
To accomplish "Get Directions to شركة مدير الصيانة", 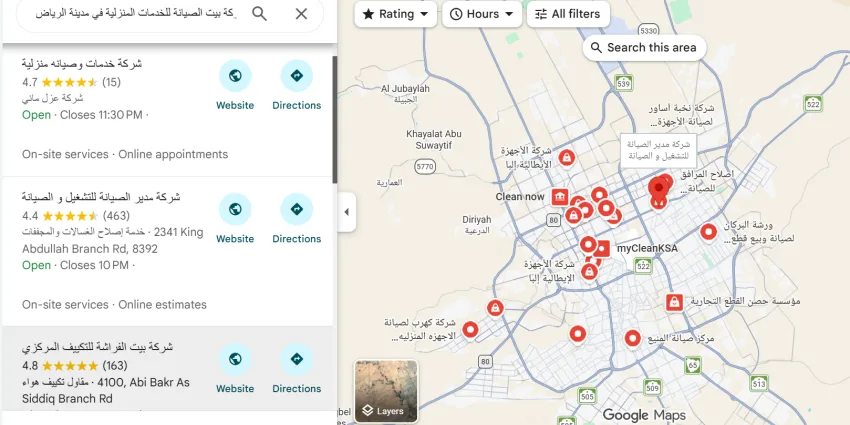I will coord(296,219).
